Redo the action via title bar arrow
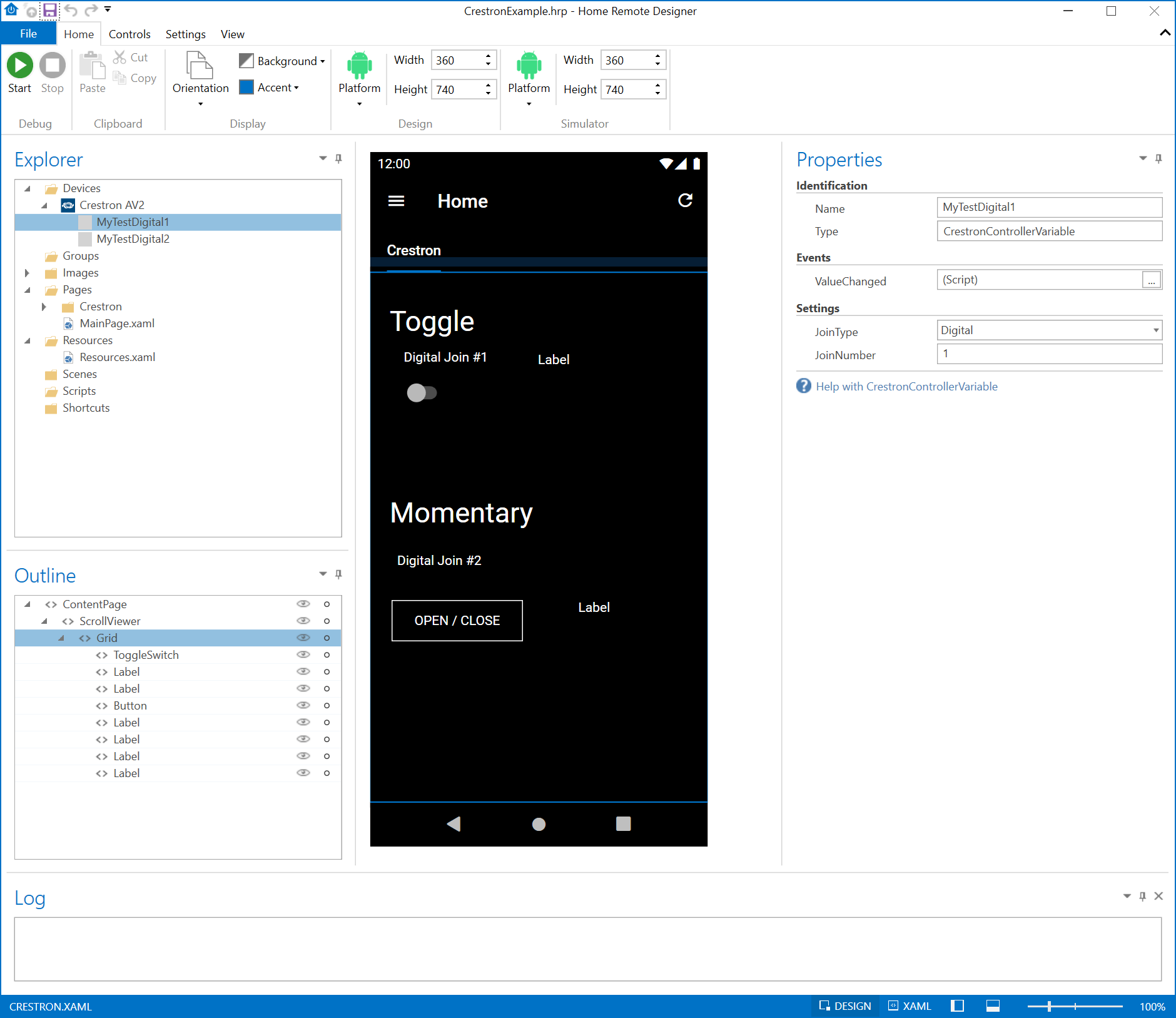 click(x=91, y=10)
